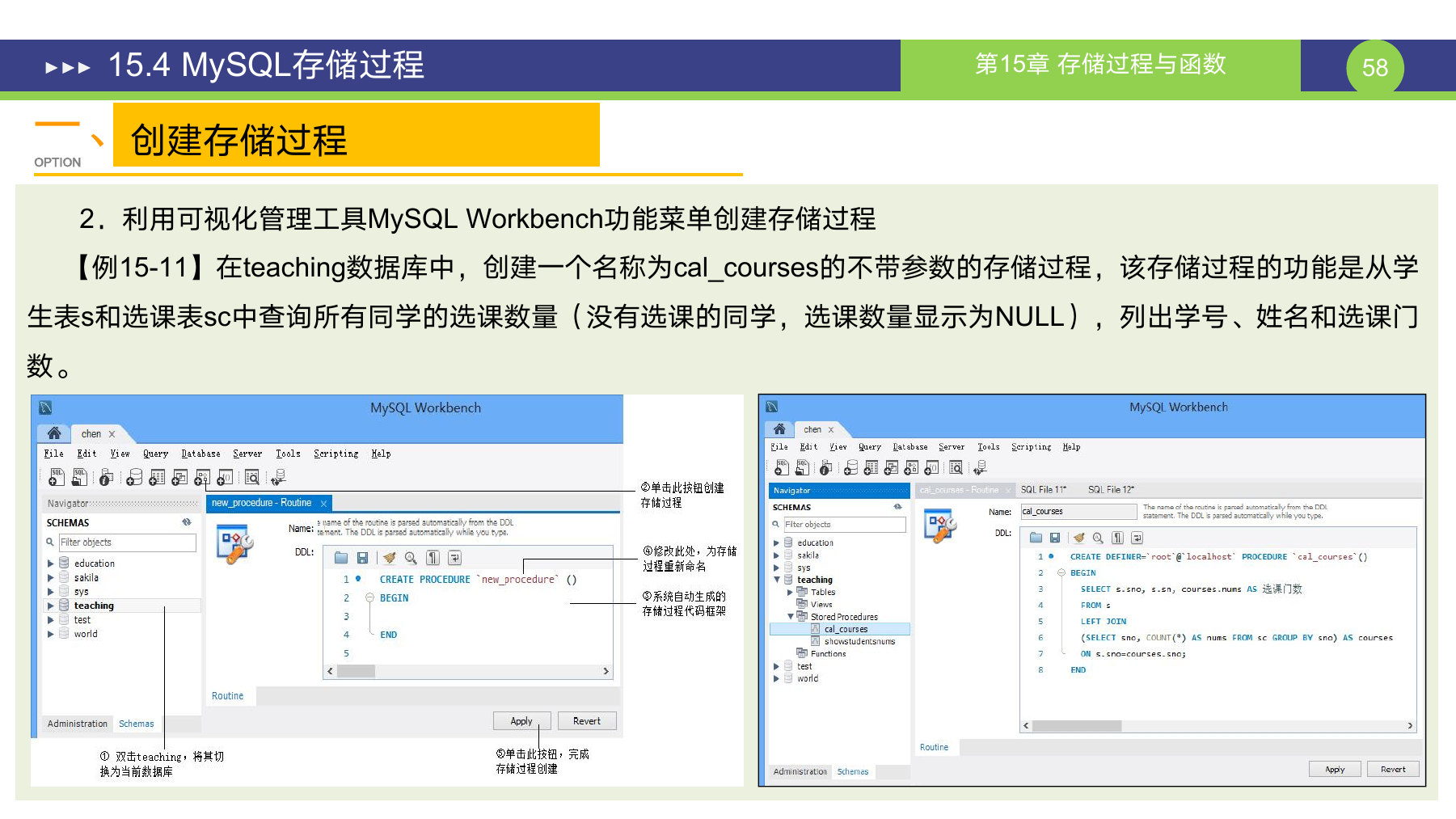1456x819 pixels.
Task: Reconnect to DBMS in new_procedure window toolbar
Action: [x=278, y=477]
